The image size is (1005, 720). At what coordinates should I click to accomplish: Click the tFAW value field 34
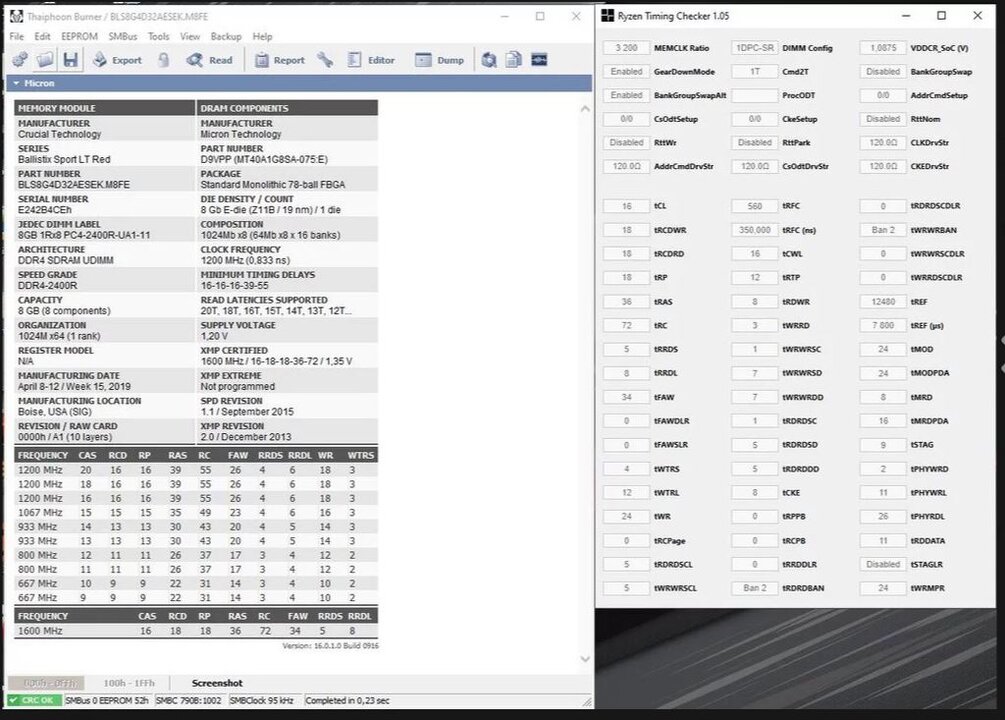pyautogui.click(x=626, y=398)
